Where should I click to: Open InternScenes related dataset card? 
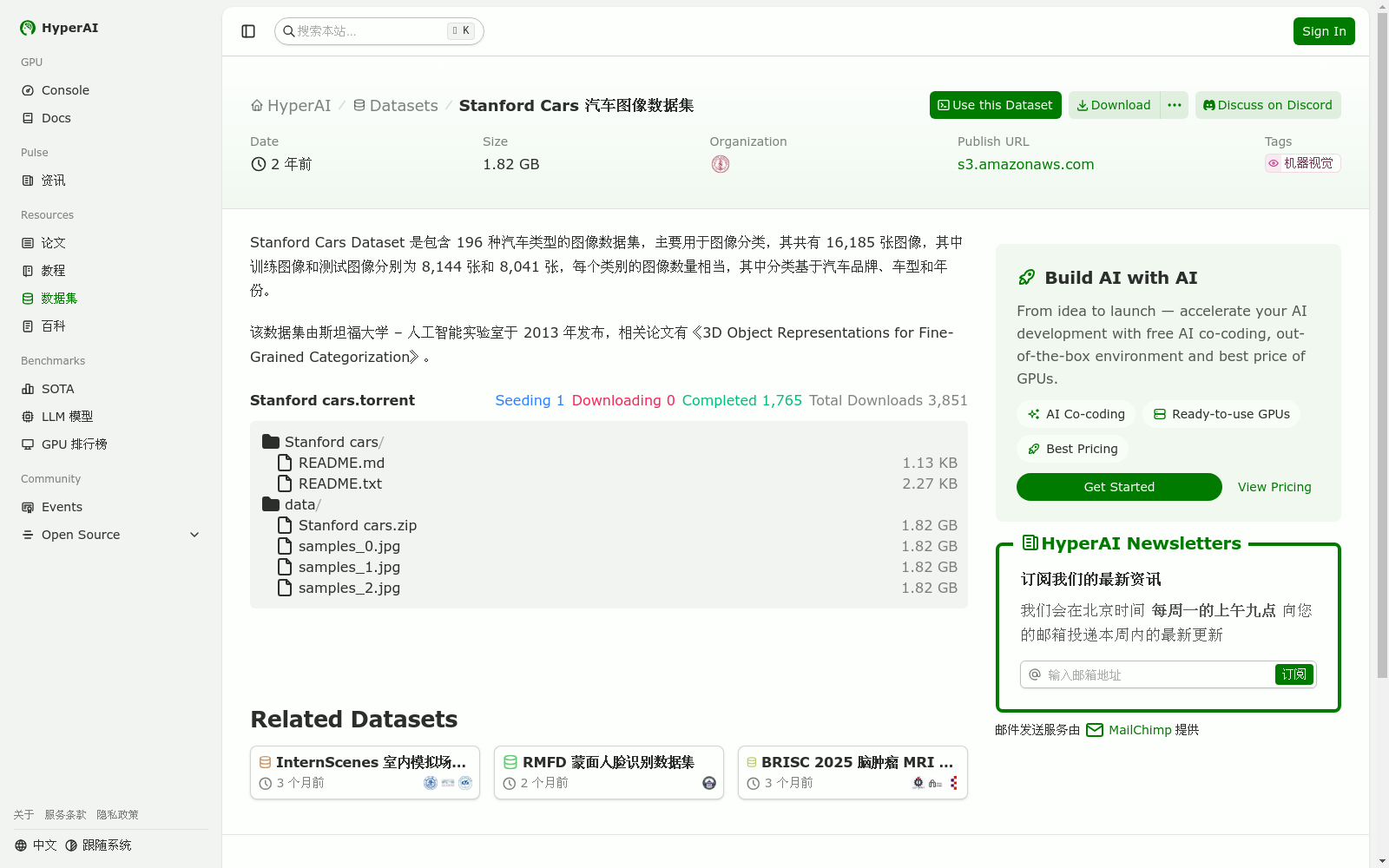[x=365, y=773]
